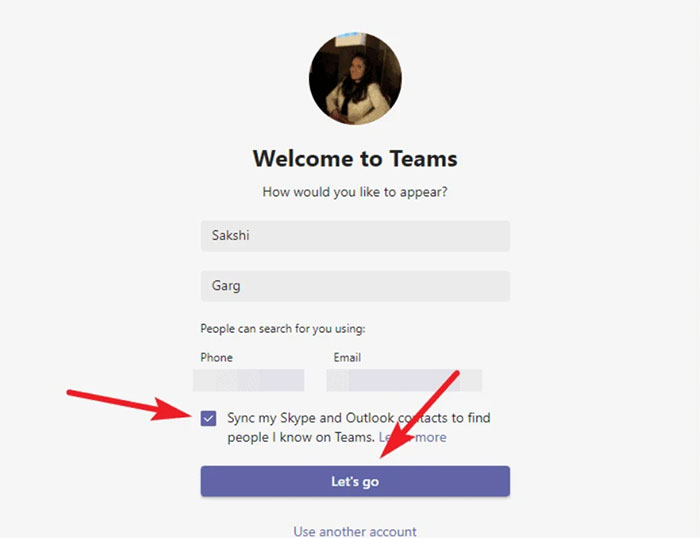This screenshot has height=538, width=700.
Task: Click the Email label text
Action: click(x=347, y=357)
